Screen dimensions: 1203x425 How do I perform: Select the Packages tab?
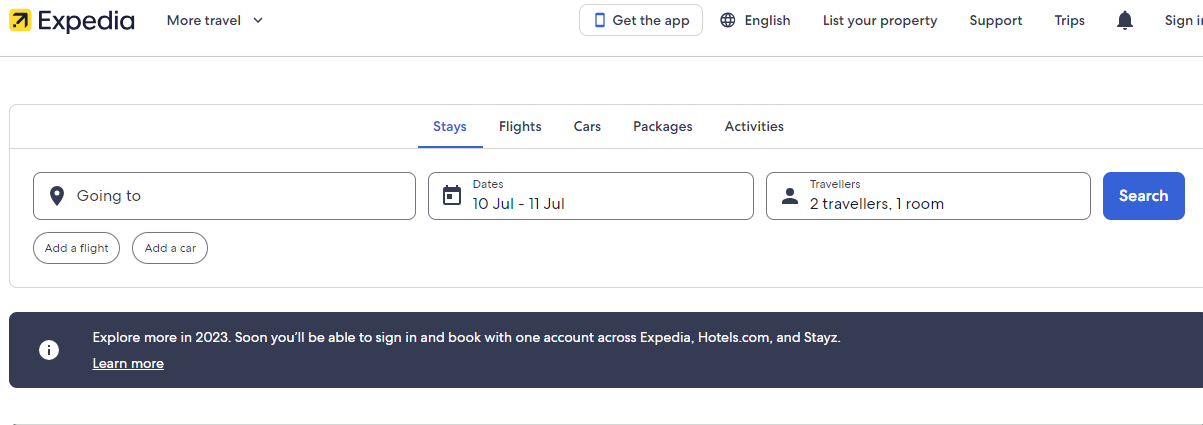[662, 127]
